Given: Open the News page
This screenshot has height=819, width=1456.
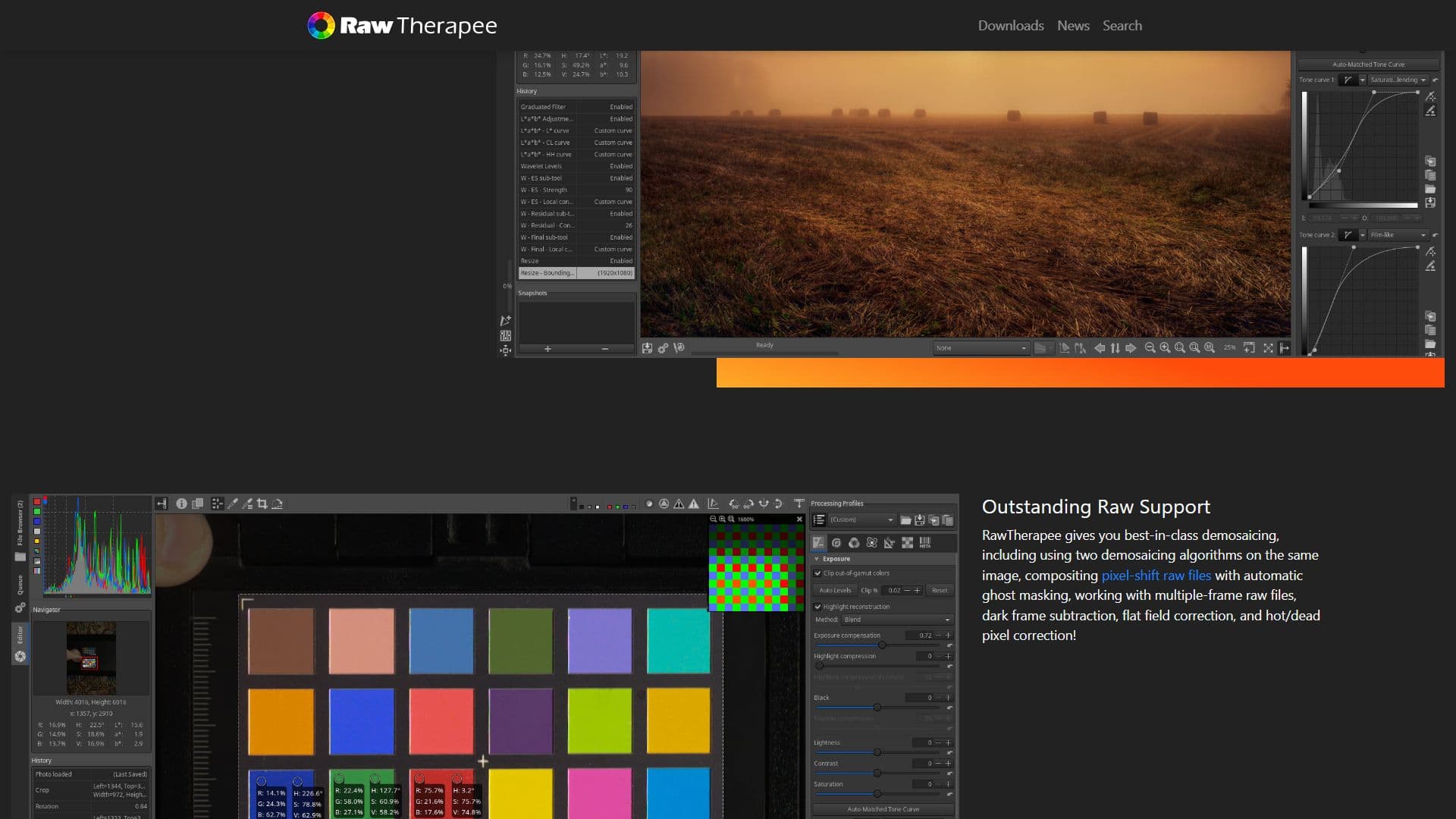Looking at the screenshot, I should point(1073,25).
